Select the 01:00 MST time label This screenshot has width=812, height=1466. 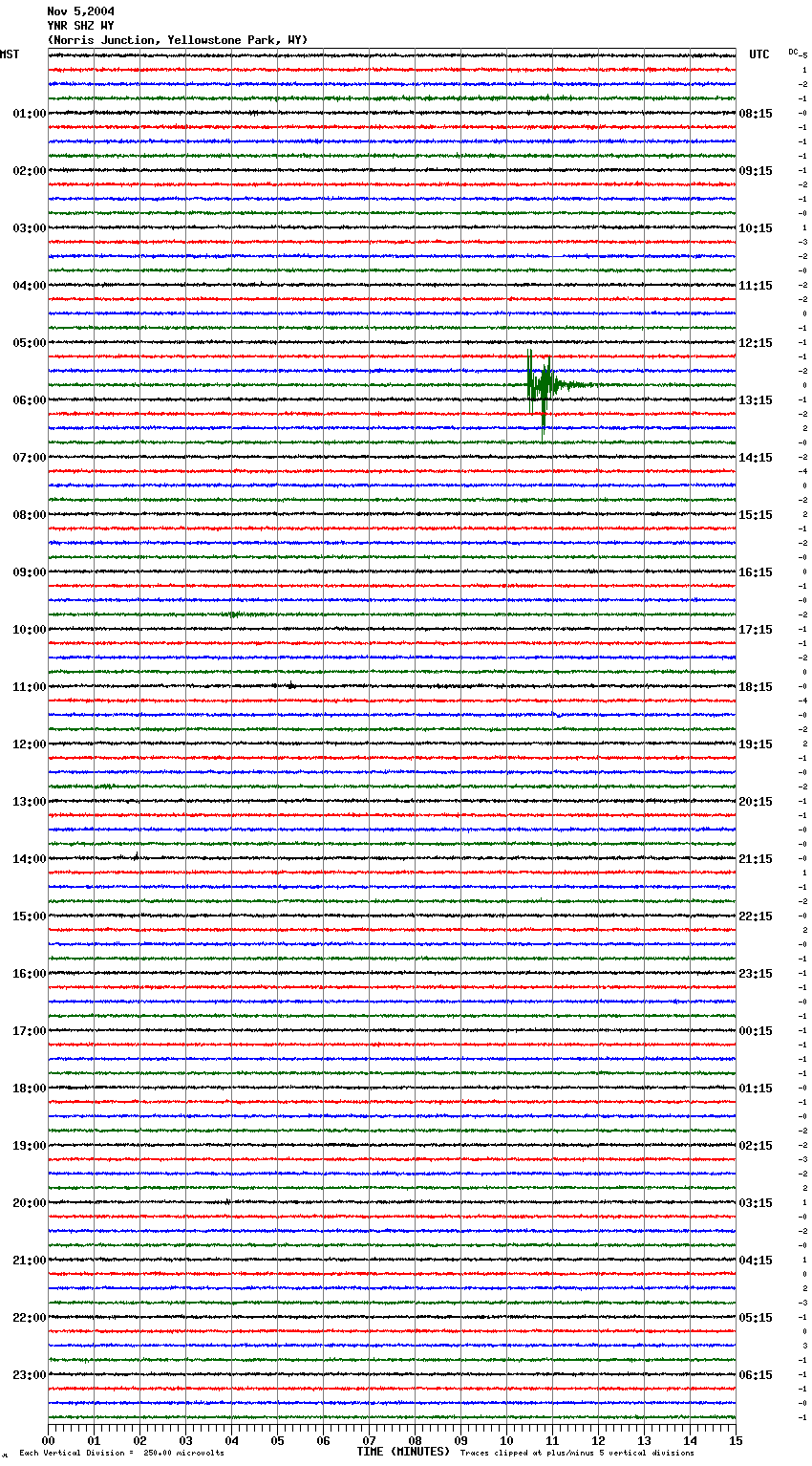coord(30,114)
